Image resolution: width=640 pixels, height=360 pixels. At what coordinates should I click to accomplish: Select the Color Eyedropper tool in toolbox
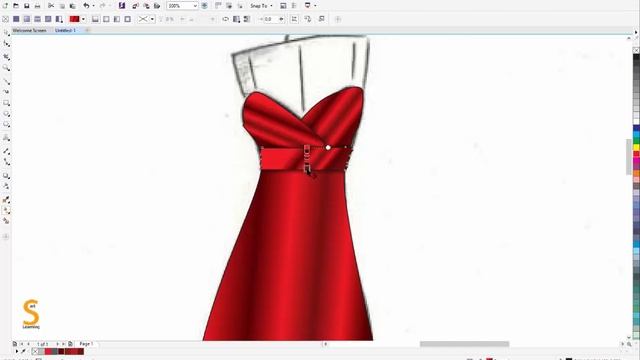[x=6, y=200]
